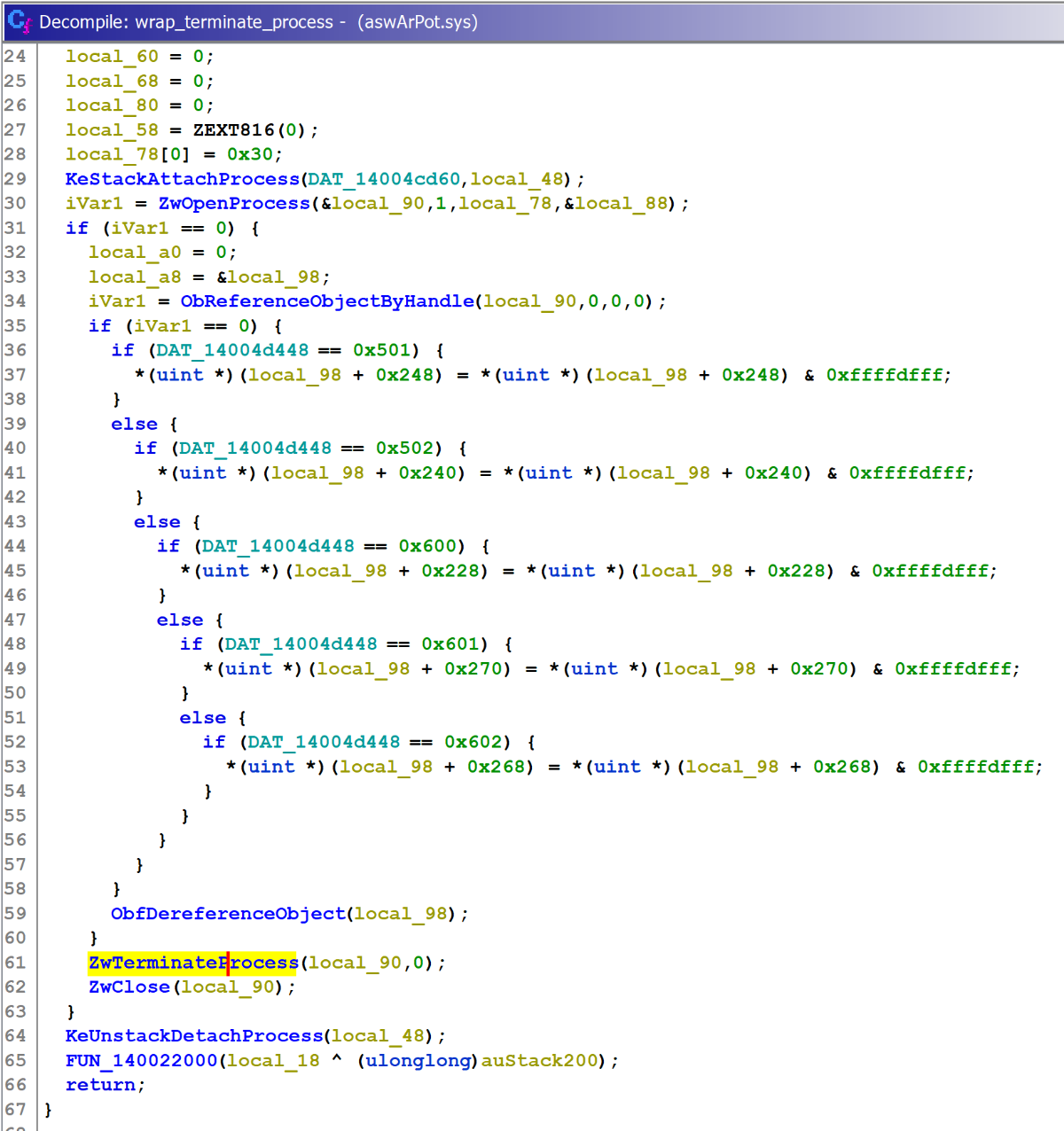Click line number 61 in the gutter
Viewport: 1064px width, 1131px height.
15,963
